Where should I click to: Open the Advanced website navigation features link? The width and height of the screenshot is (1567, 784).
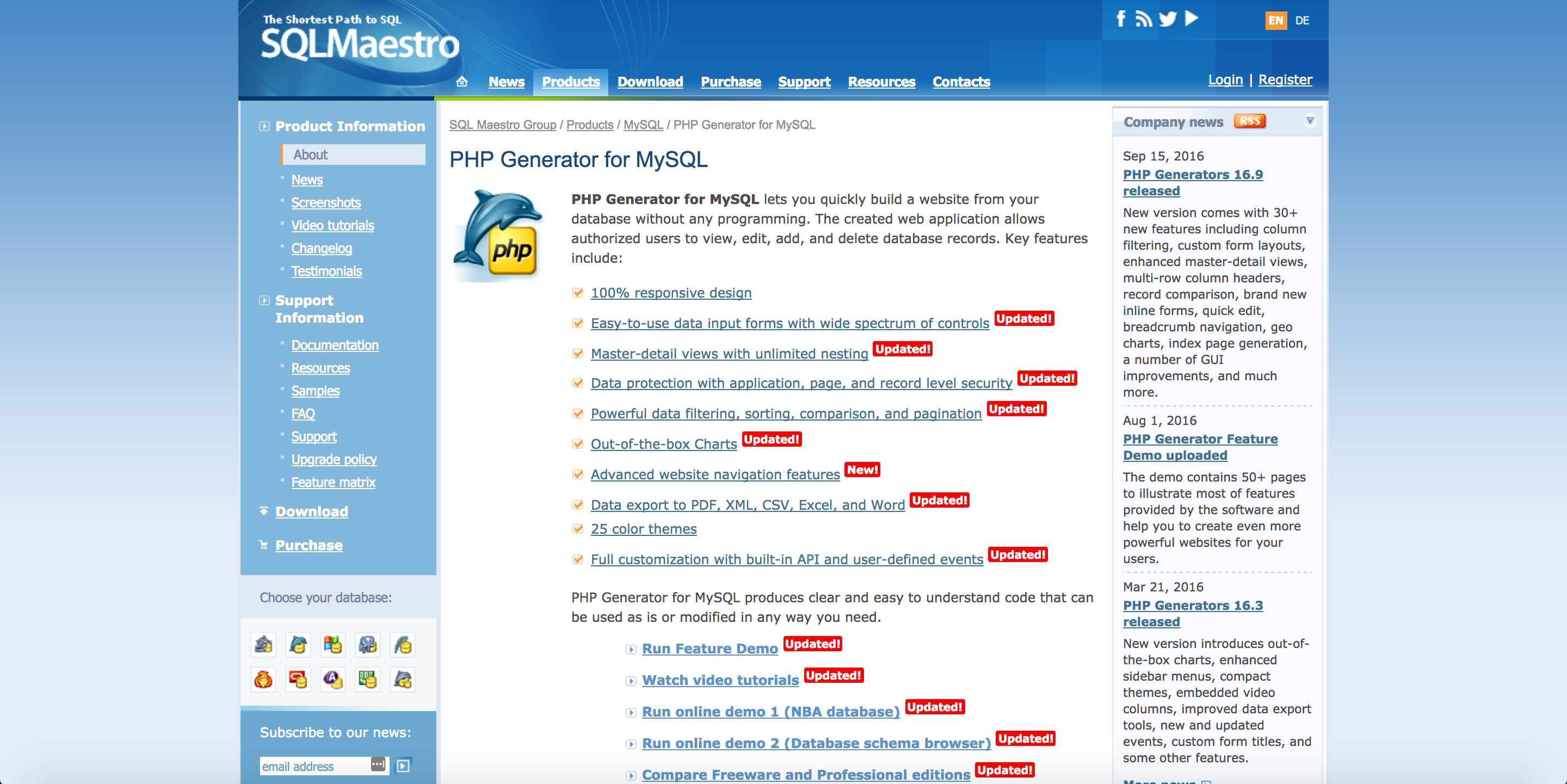[715, 474]
